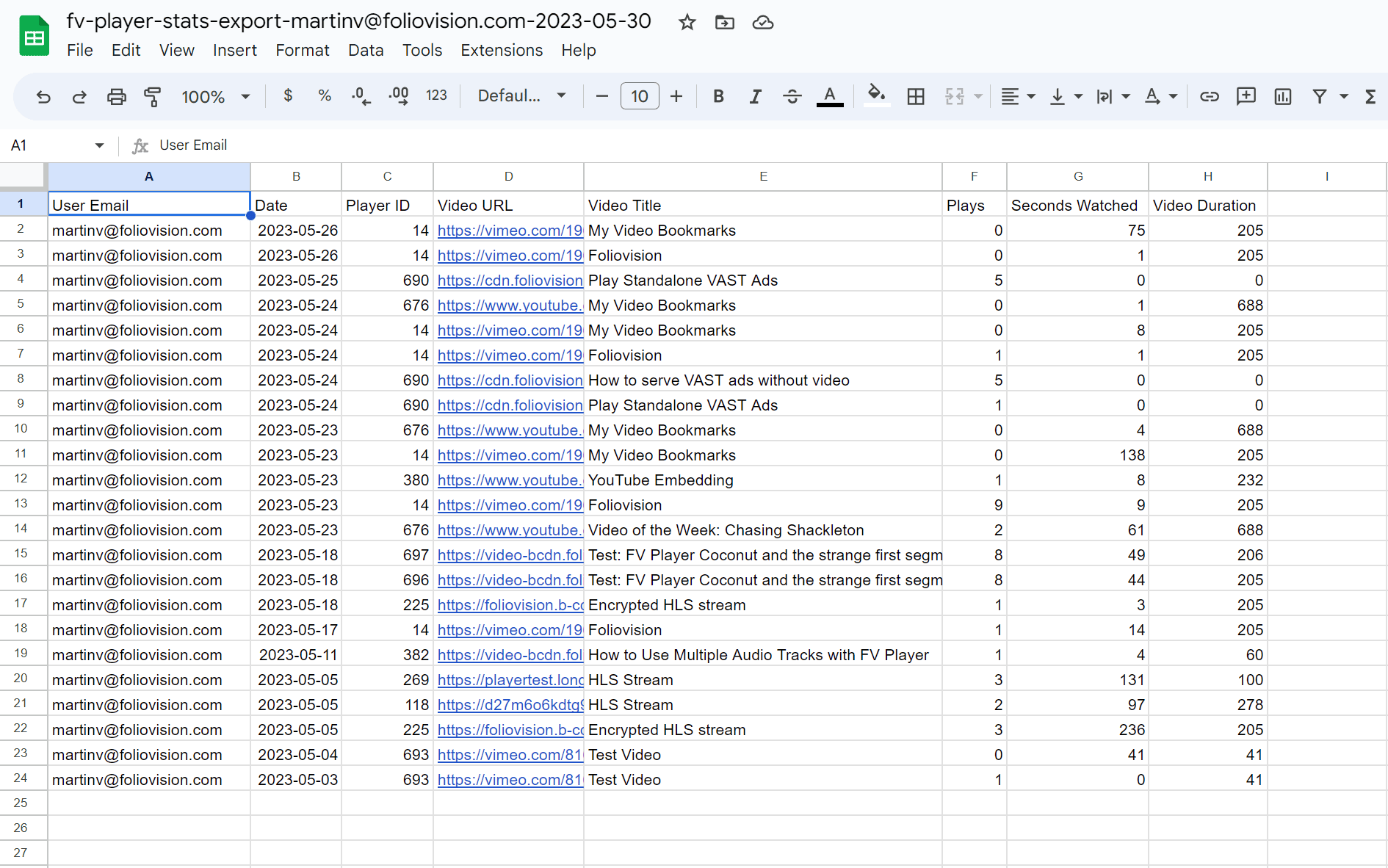Click the merge cells icon
Screen dimensions: 1388x868
click(x=955, y=96)
